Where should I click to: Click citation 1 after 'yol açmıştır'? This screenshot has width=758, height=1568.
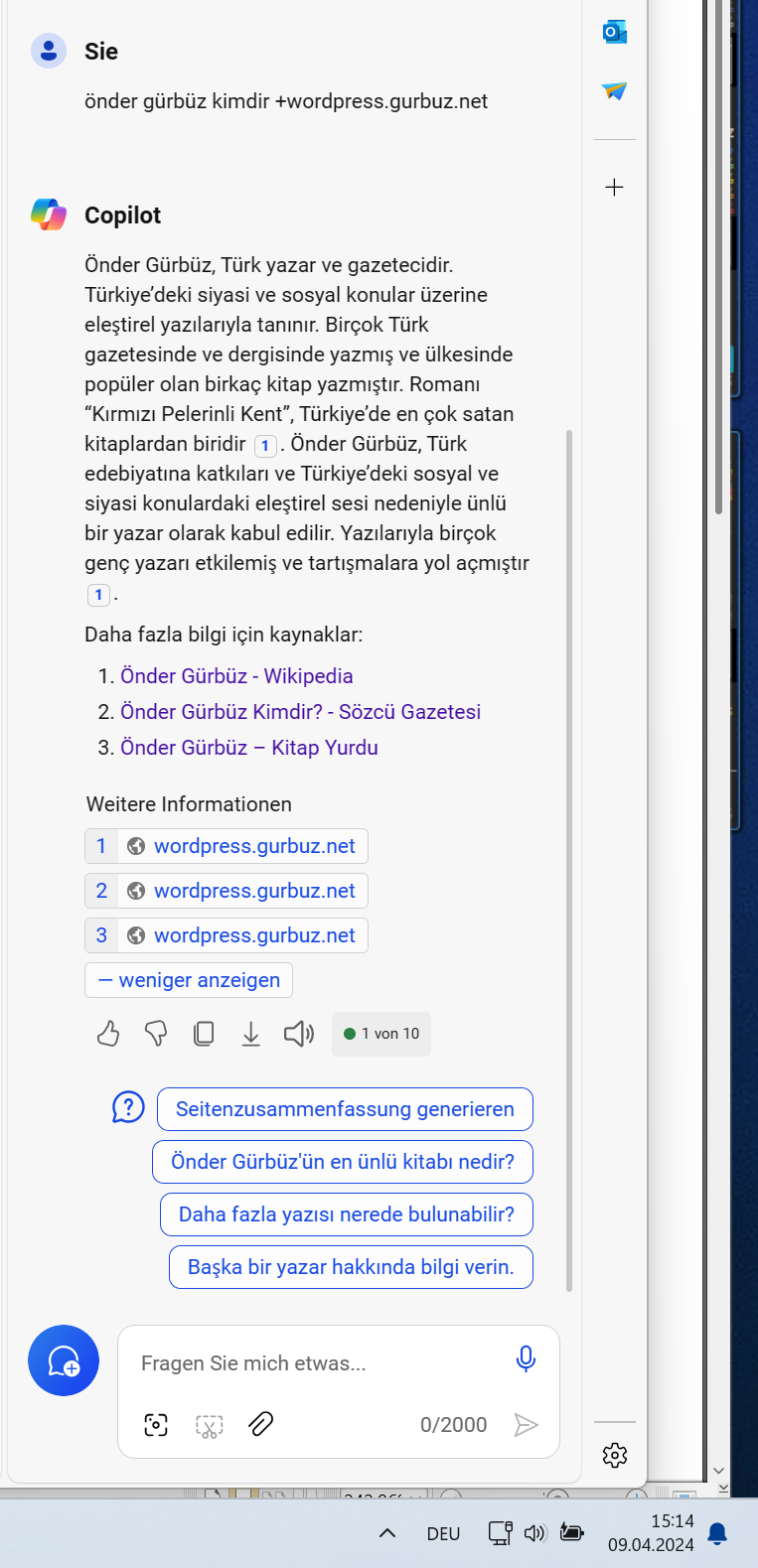(98, 594)
